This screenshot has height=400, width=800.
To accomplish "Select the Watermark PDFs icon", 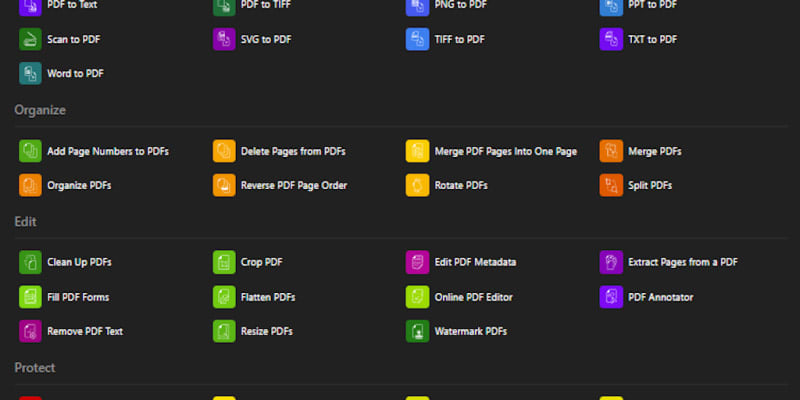I will [417, 331].
